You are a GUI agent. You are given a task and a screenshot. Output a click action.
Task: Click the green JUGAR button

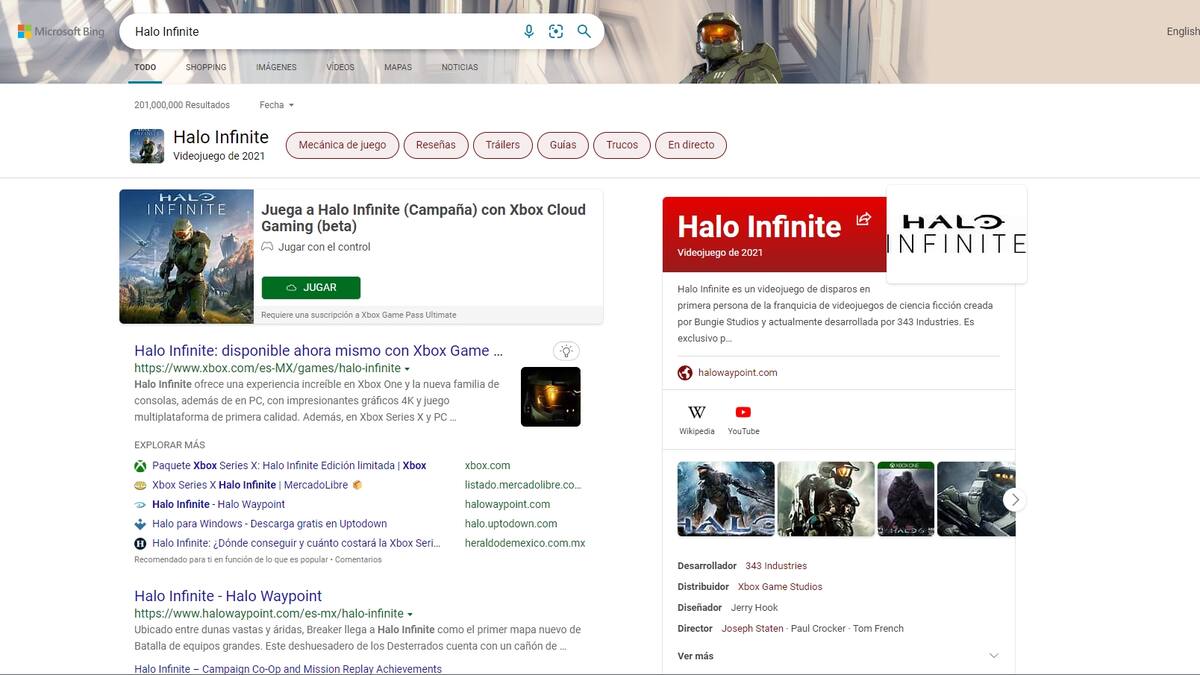point(311,287)
